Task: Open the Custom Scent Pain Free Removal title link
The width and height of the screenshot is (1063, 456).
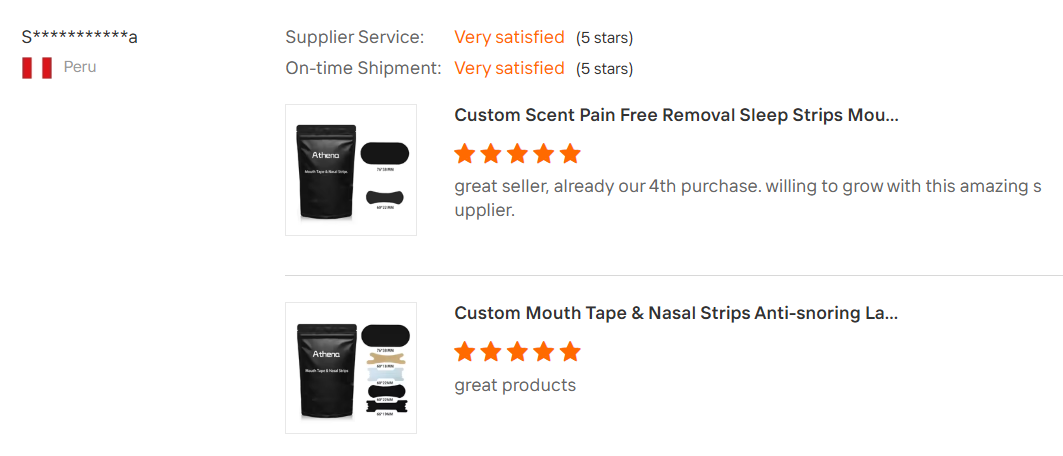Action: pyautogui.click(x=677, y=115)
